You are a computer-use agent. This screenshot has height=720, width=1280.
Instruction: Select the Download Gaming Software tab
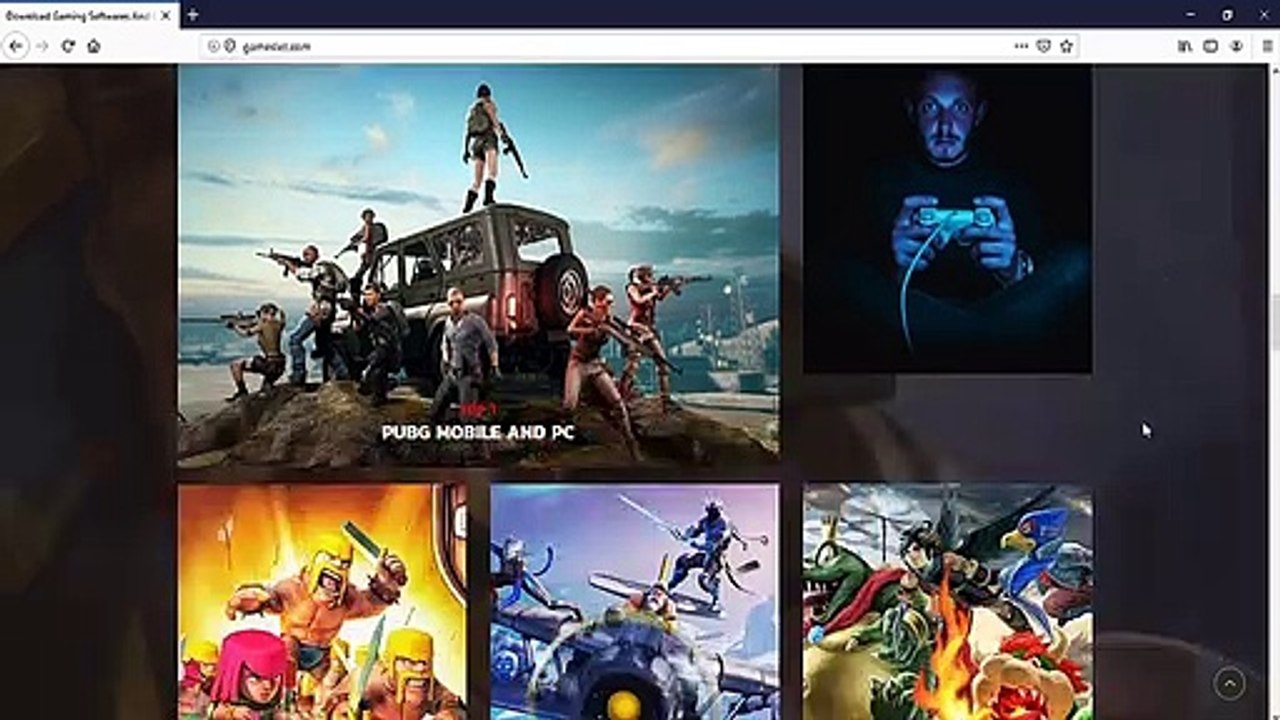click(x=90, y=15)
